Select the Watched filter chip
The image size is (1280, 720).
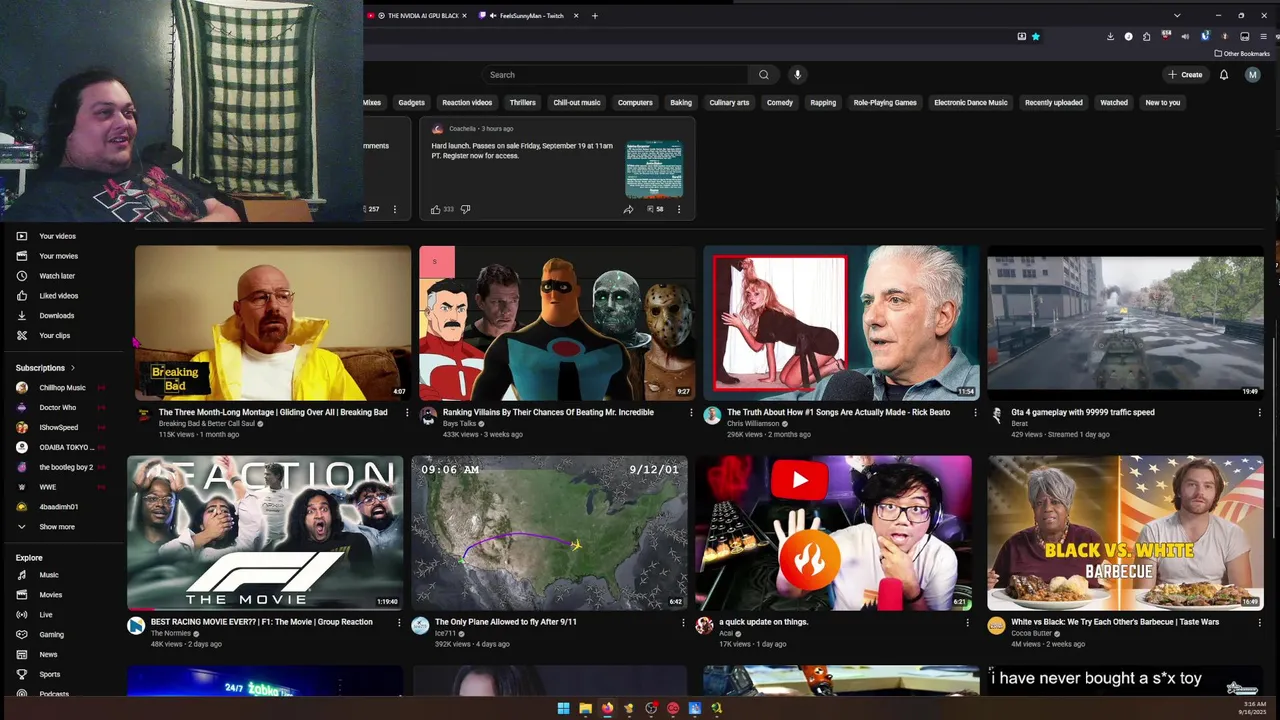click(1113, 103)
